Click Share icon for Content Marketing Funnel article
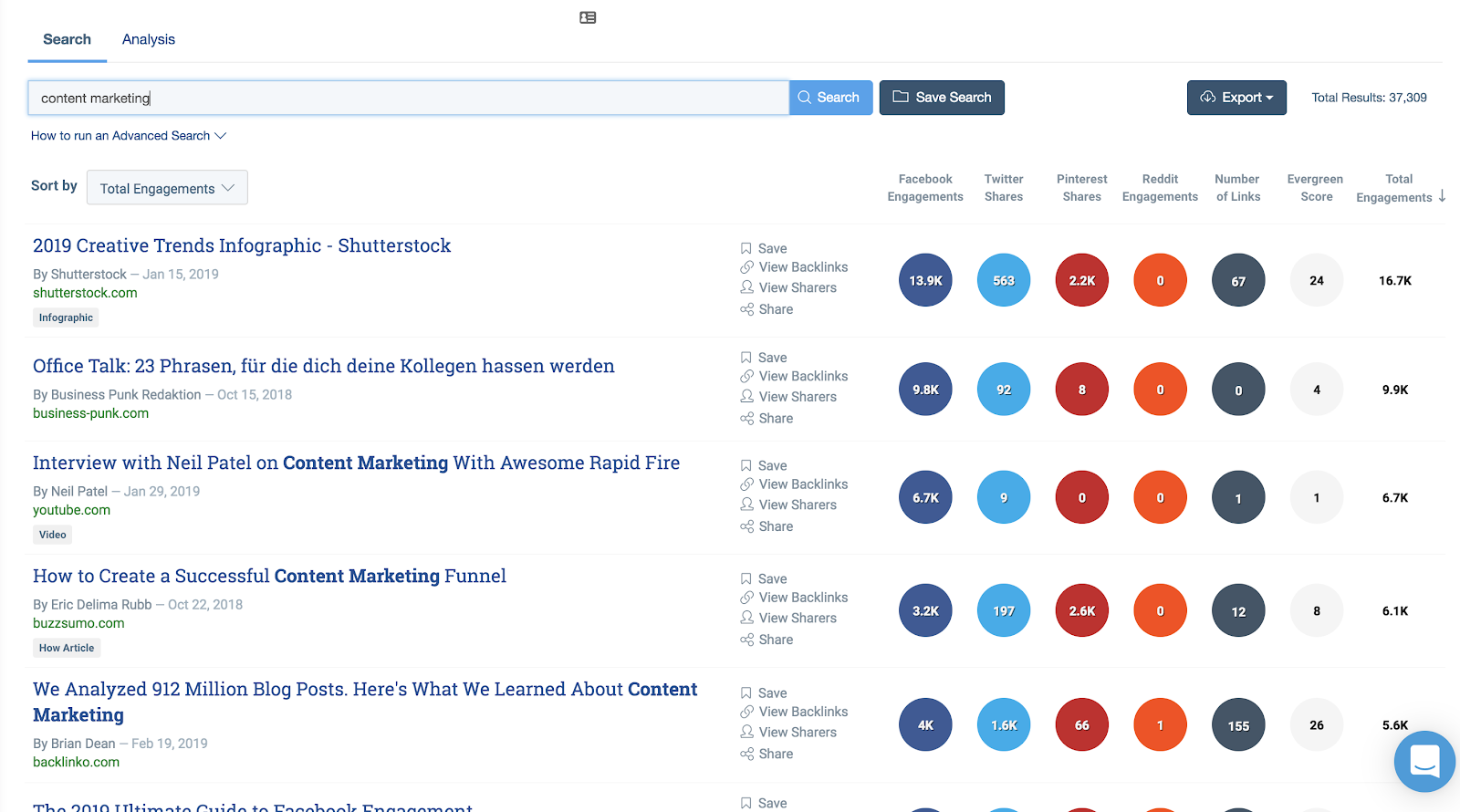1460x812 pixels. (746, 640)
